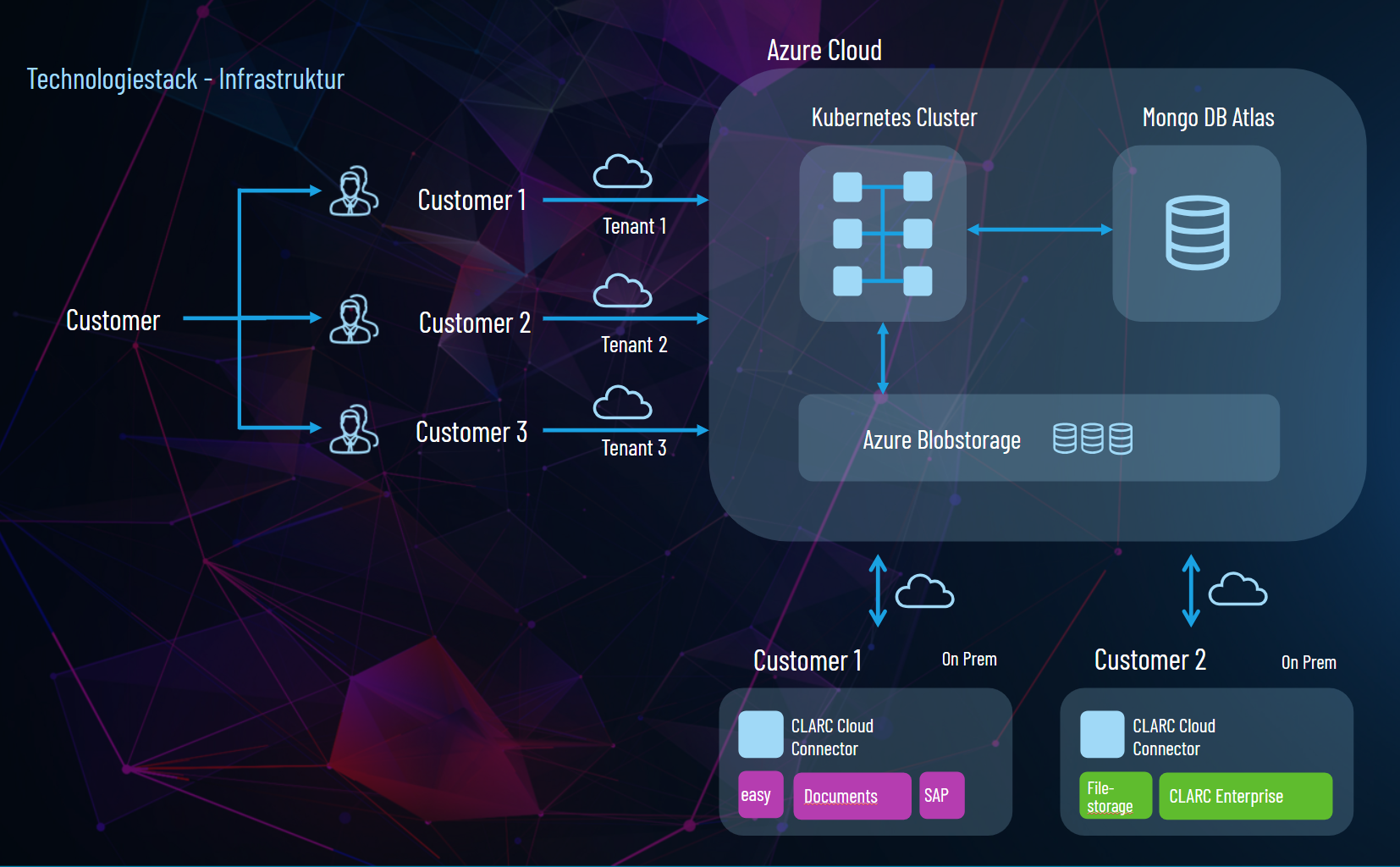This screenshot has height=867, width=1400.
Task: Click the cloud icon above Customer 1 On Prem
Action: [924, 591]
